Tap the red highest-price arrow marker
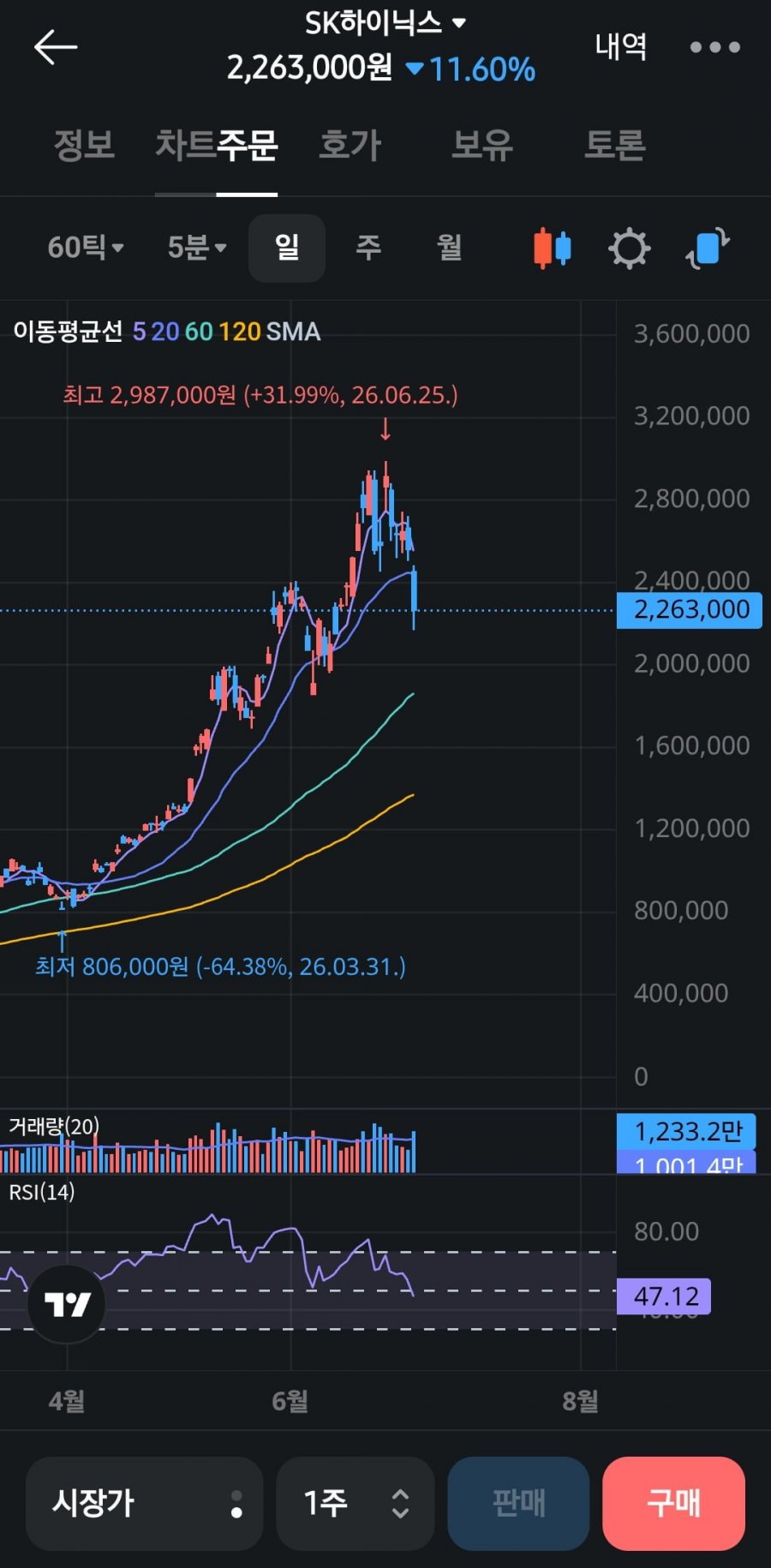The width and height of the screenshot is (771, 1568). (385, 428)
